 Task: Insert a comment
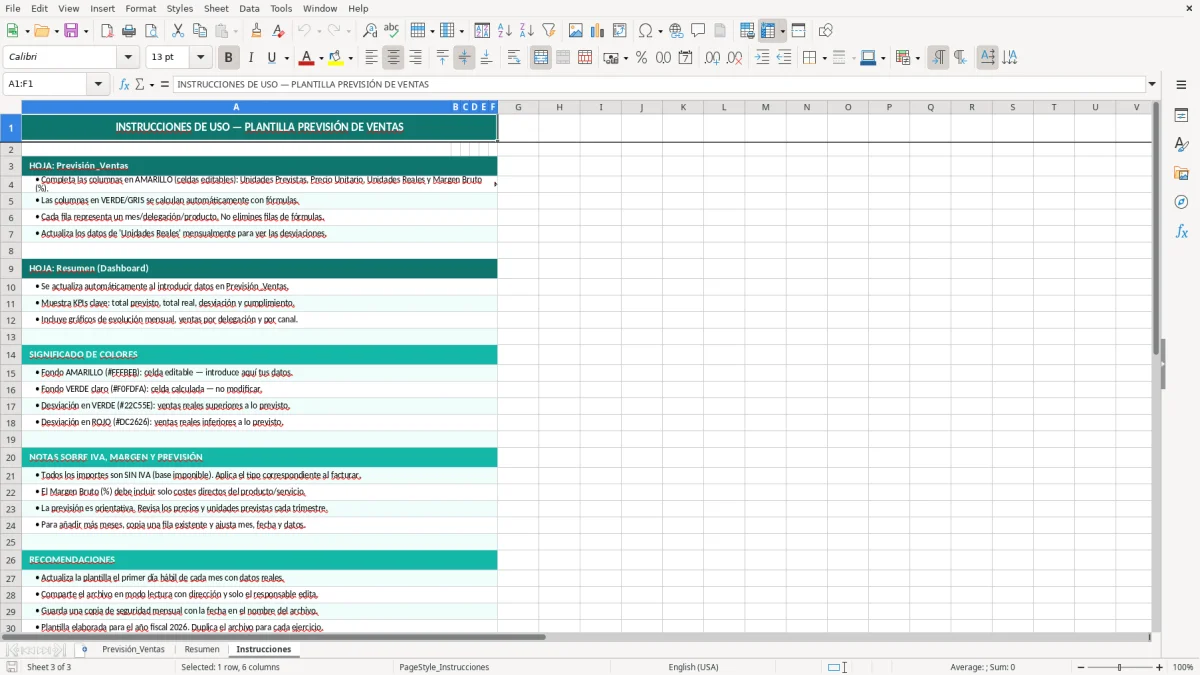click(698, 31)
